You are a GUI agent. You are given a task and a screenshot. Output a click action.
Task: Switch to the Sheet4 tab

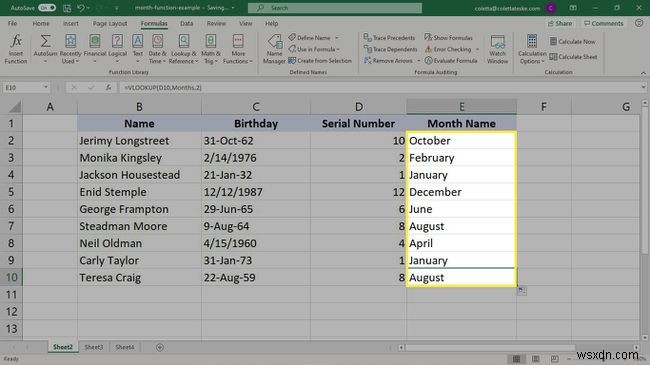(124, 347)
